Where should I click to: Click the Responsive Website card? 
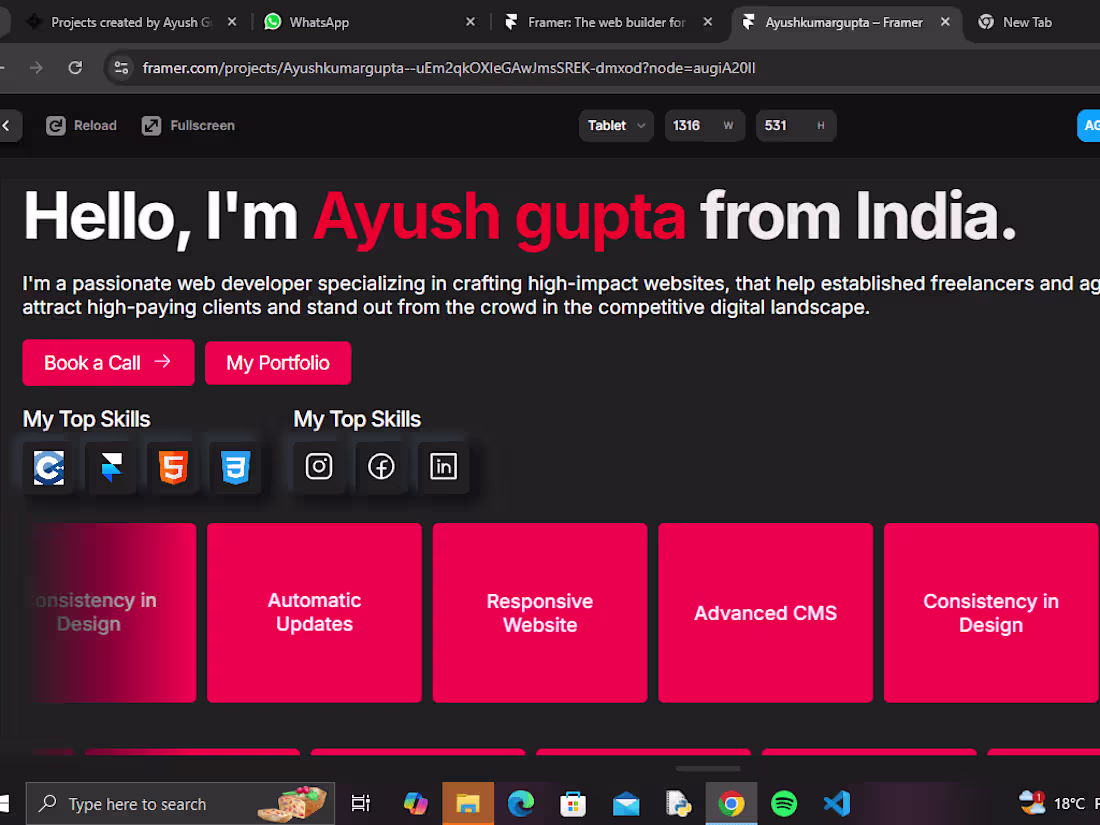540,612
